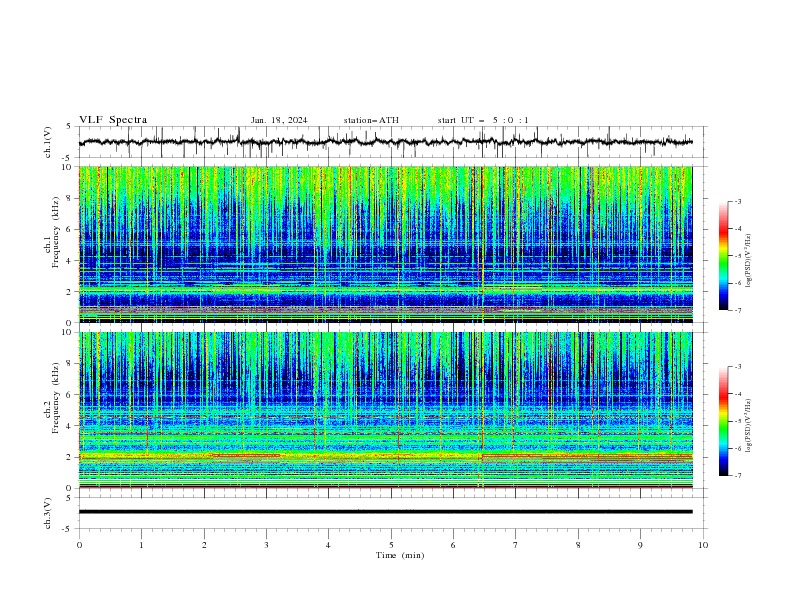
Task: Click time axis tick label "3"
Action: click(x=266, y=545)
